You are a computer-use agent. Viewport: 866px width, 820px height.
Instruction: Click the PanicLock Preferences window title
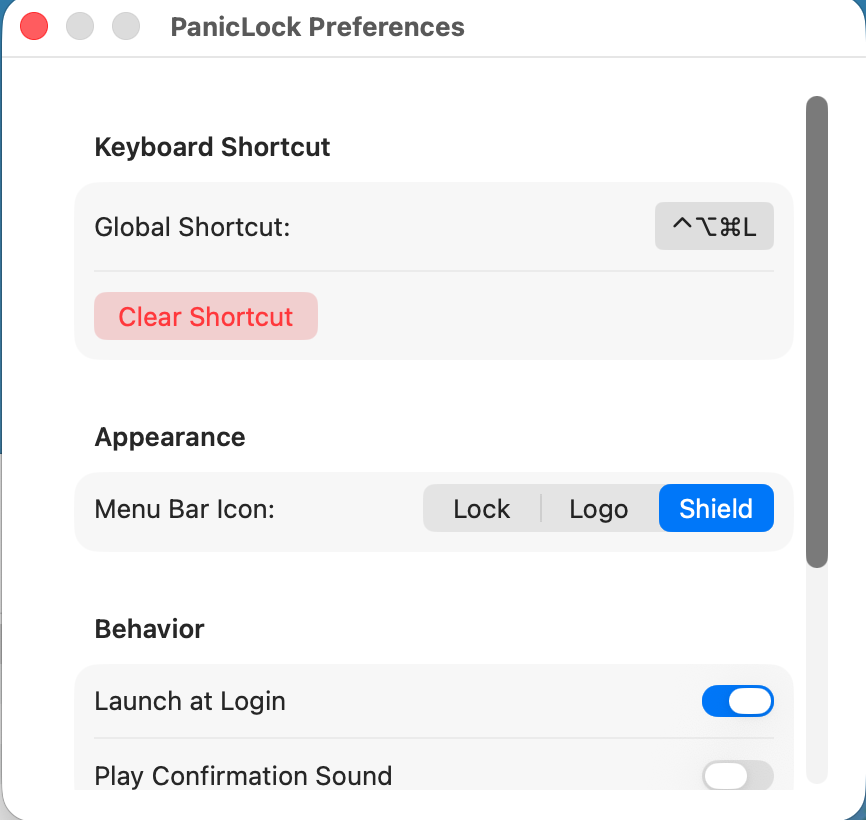pos(317,27)
